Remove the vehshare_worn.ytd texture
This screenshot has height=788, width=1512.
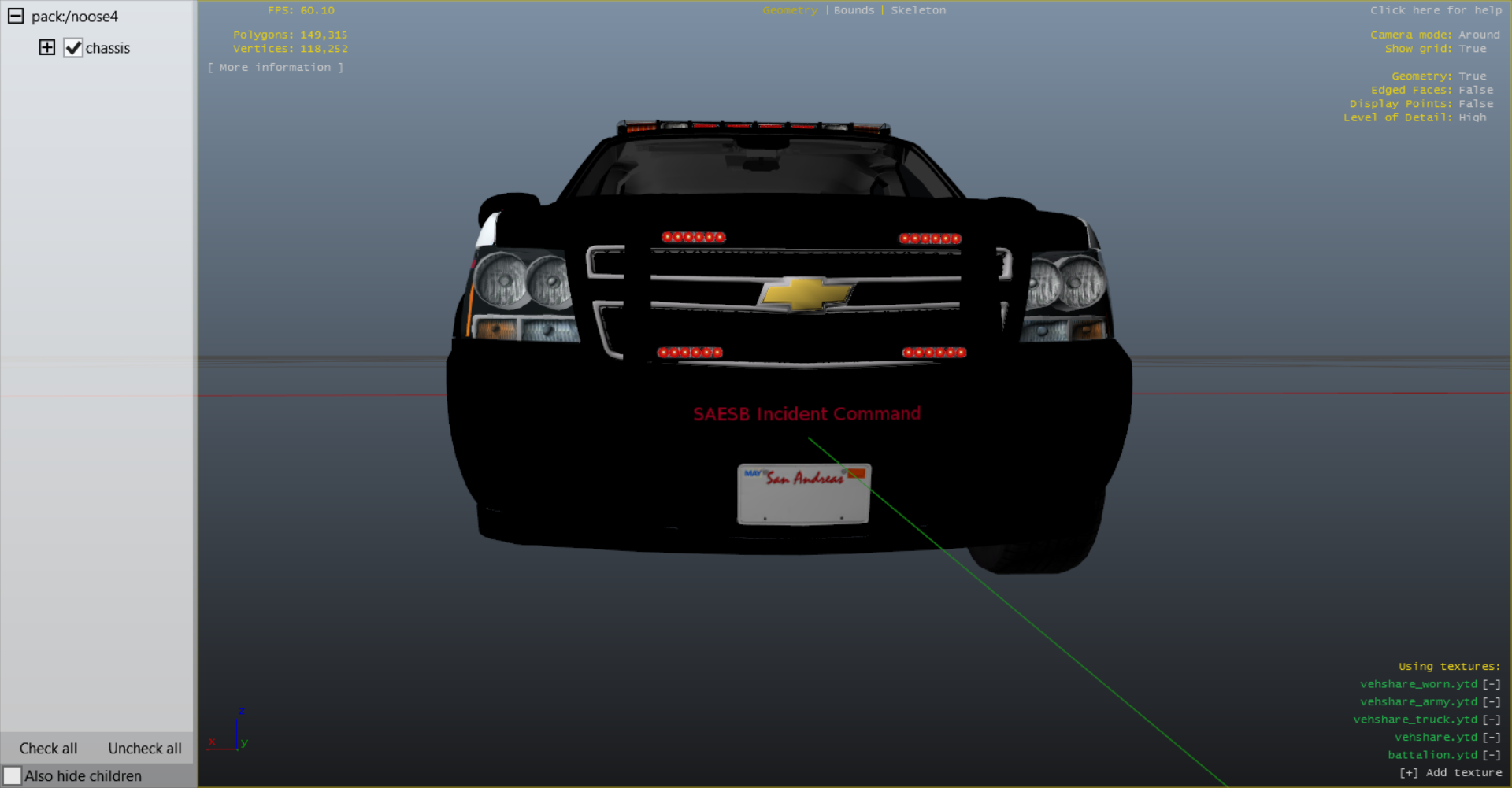point(1492,684)
